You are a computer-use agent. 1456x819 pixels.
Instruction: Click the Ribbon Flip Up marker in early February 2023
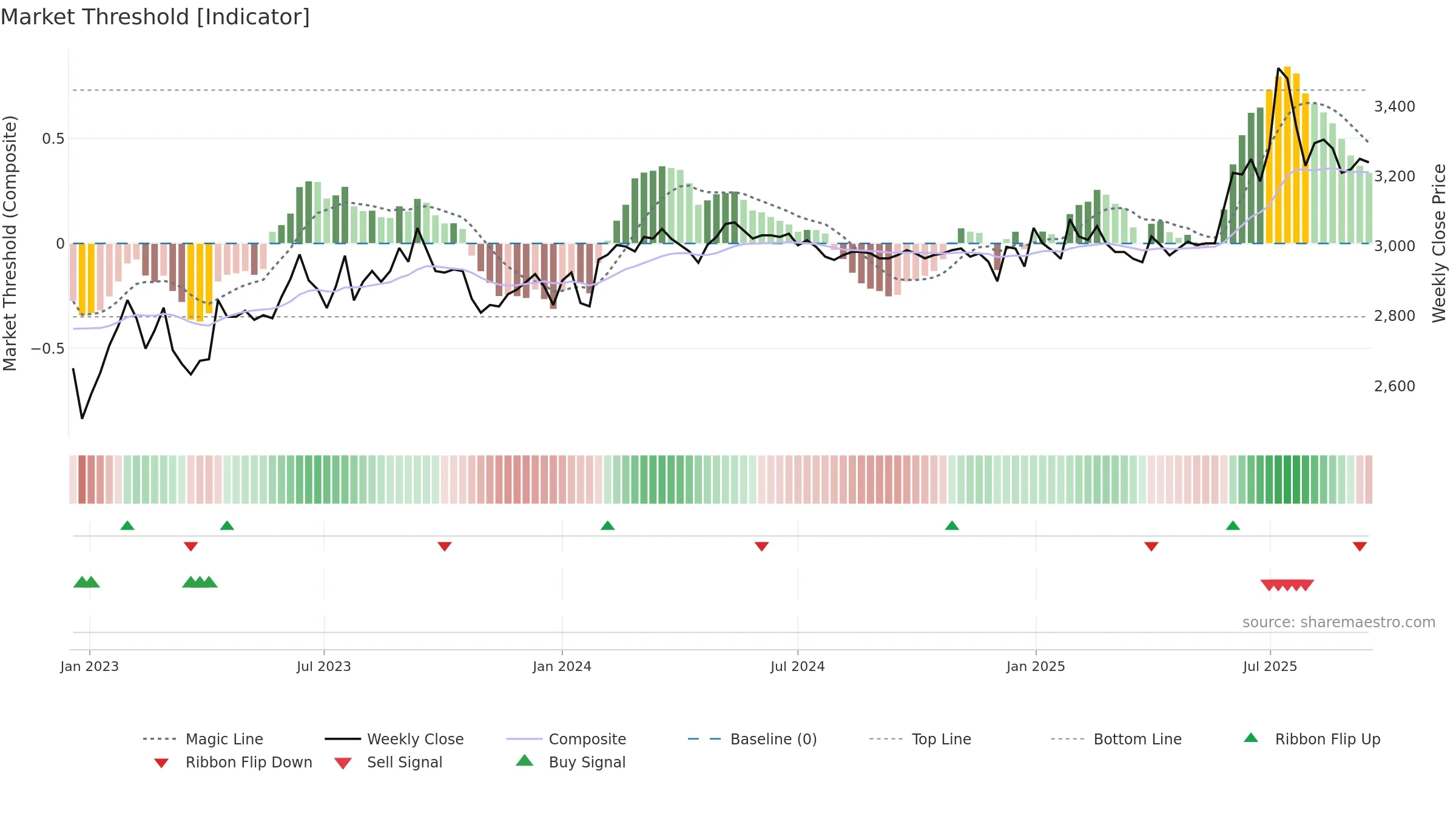[x=127, y=525]
